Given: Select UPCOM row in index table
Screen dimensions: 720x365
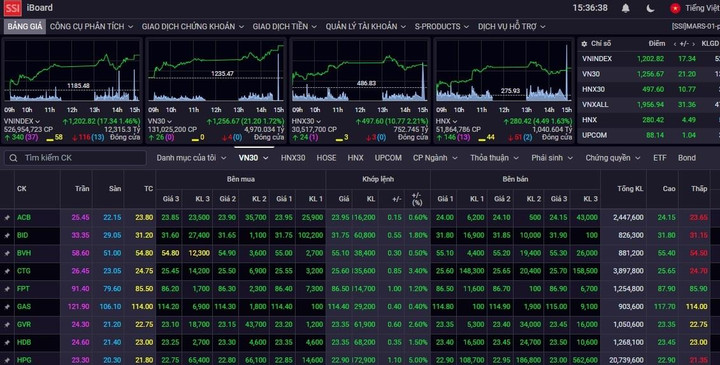Looking at the screenshot, I should (648, 135).
